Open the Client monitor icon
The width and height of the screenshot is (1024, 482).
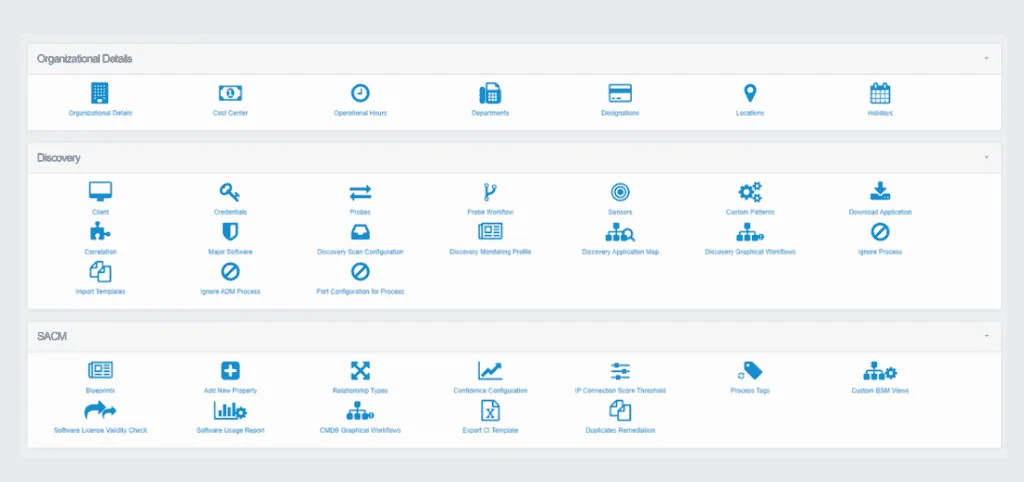(101, 192)
